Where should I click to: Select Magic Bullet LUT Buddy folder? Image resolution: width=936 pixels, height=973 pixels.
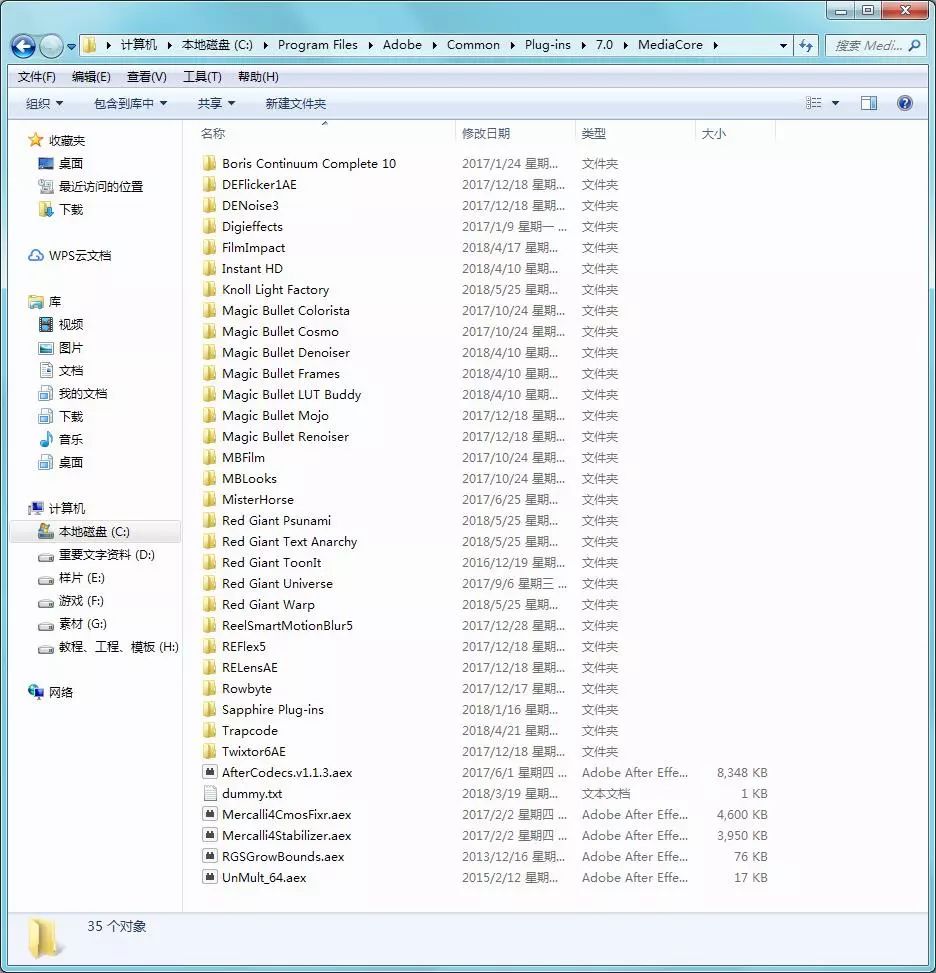[291, 395]
